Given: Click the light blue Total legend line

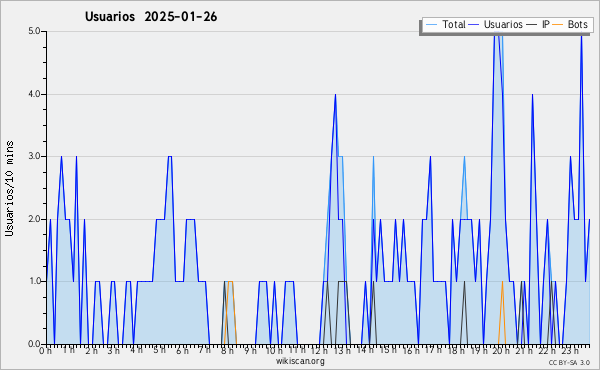Looking at the screenshot, I should (x=431, y=25).
